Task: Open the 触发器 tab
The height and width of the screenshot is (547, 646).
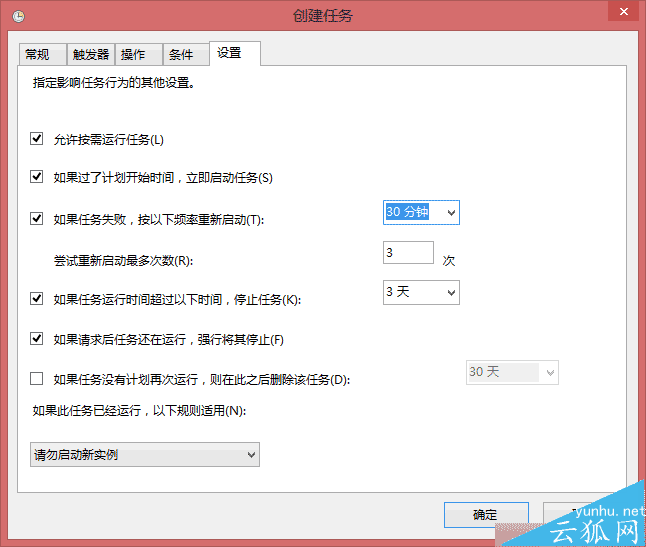Action: (x=91, y=54)
